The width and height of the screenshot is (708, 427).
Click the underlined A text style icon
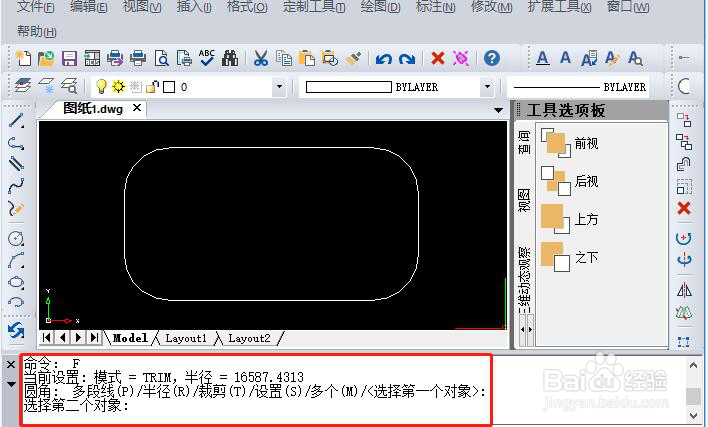[543, 58]
